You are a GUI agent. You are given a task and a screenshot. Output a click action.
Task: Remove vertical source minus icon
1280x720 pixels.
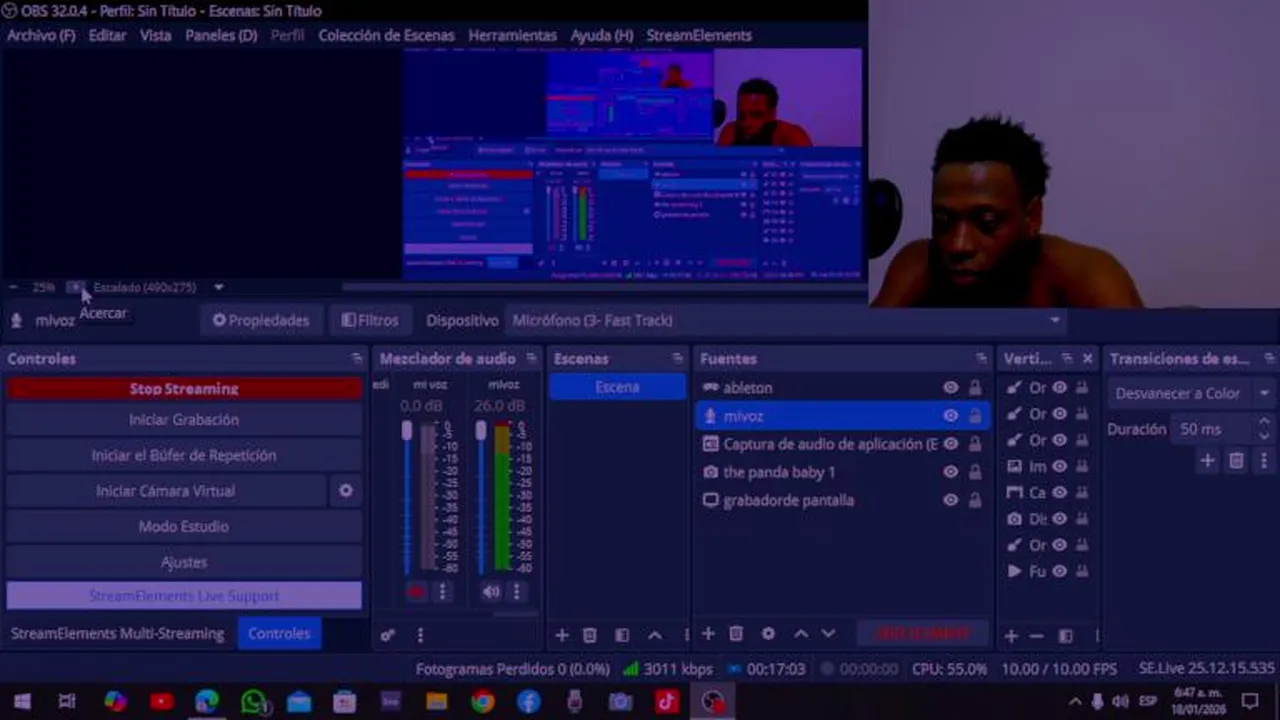point(1037,636)
